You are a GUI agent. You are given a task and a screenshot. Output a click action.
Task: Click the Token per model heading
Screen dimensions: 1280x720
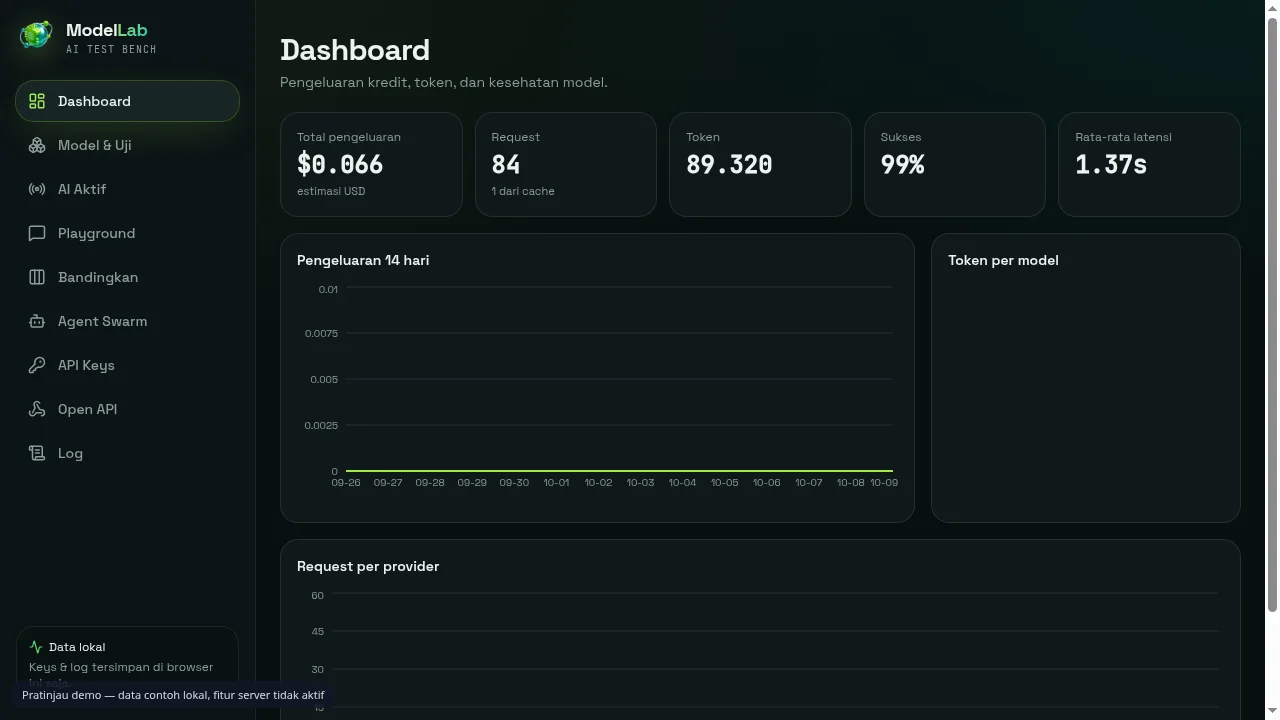click(x=1003, y=260)
